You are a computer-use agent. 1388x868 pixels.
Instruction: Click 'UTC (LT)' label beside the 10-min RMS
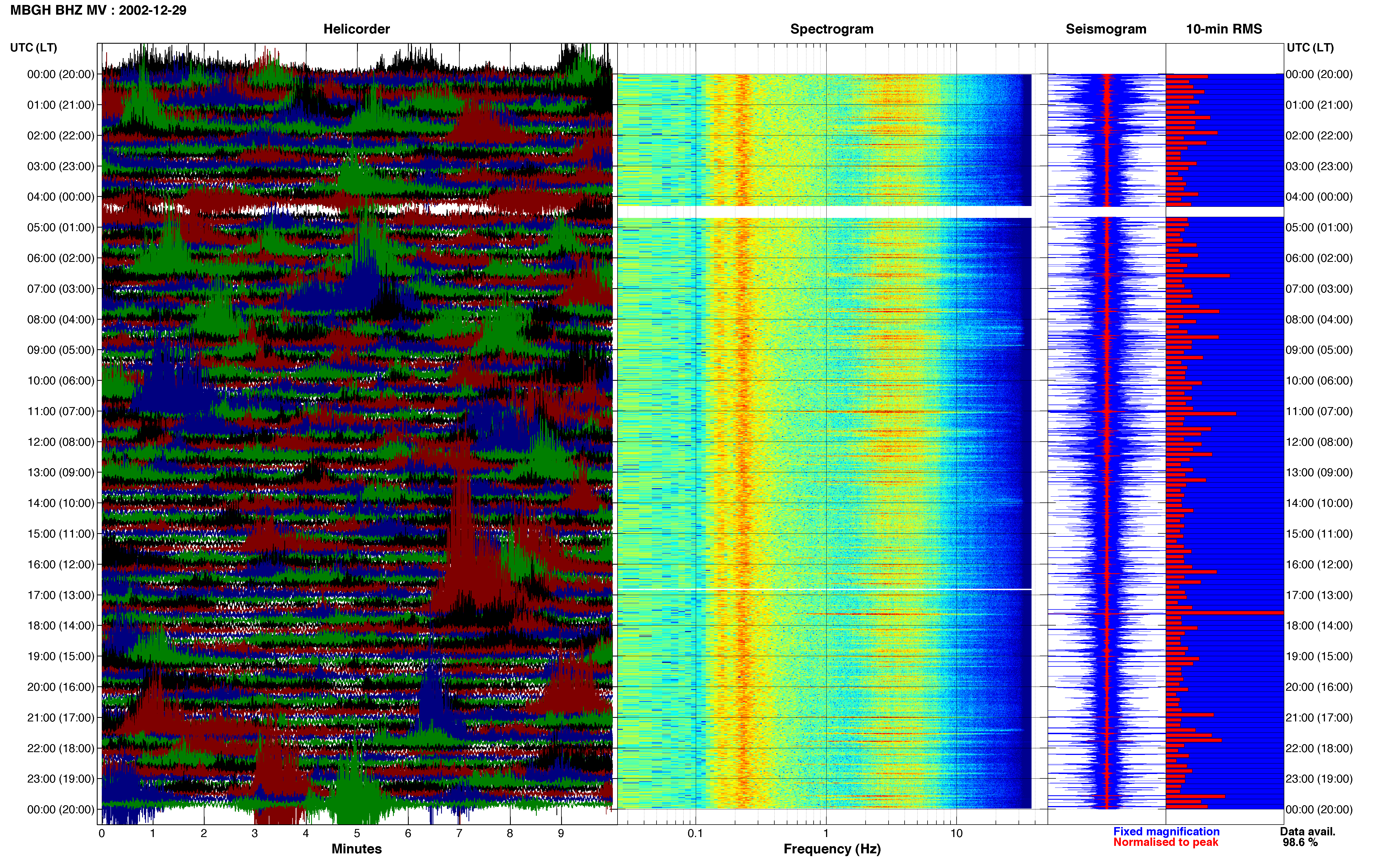[1310, 48]
